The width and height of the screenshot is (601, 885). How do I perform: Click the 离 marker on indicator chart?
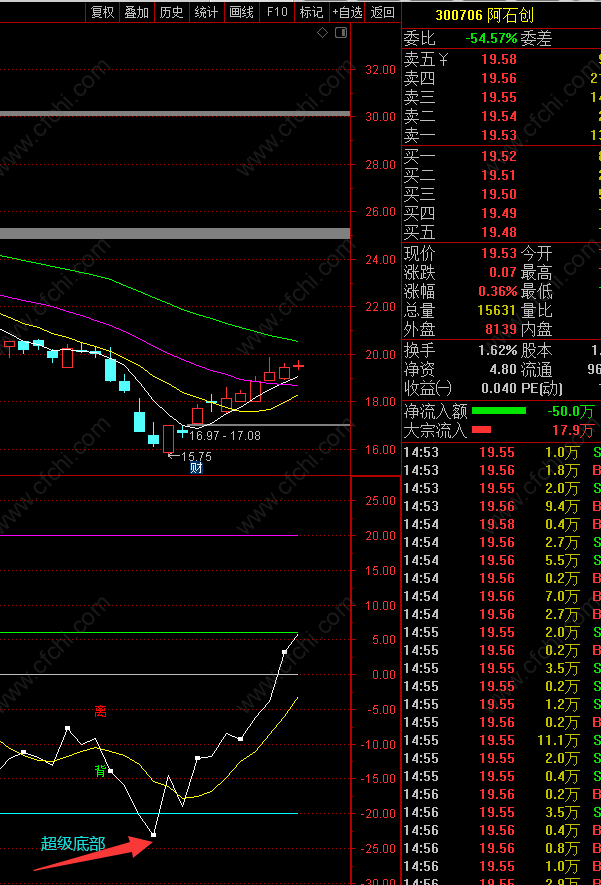click(x=100, y=712)
